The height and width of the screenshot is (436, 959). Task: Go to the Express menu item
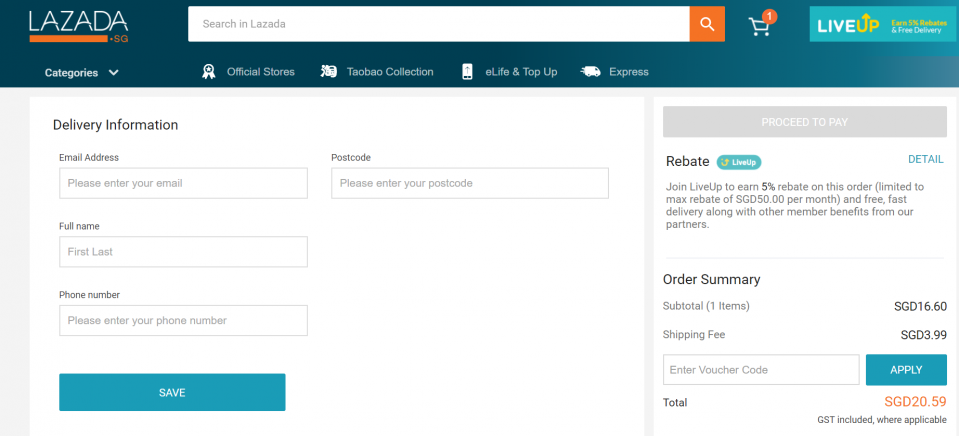pos(628,72)
